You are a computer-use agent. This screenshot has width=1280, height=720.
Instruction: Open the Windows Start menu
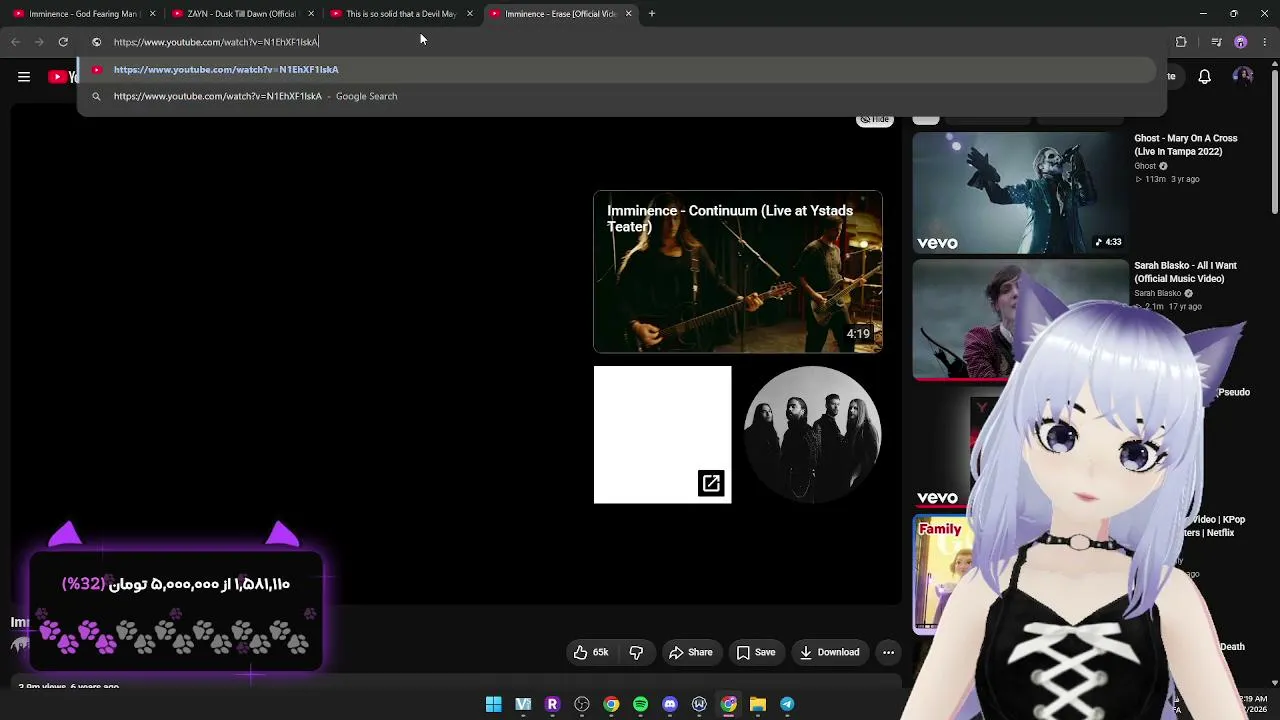(494, 705)
